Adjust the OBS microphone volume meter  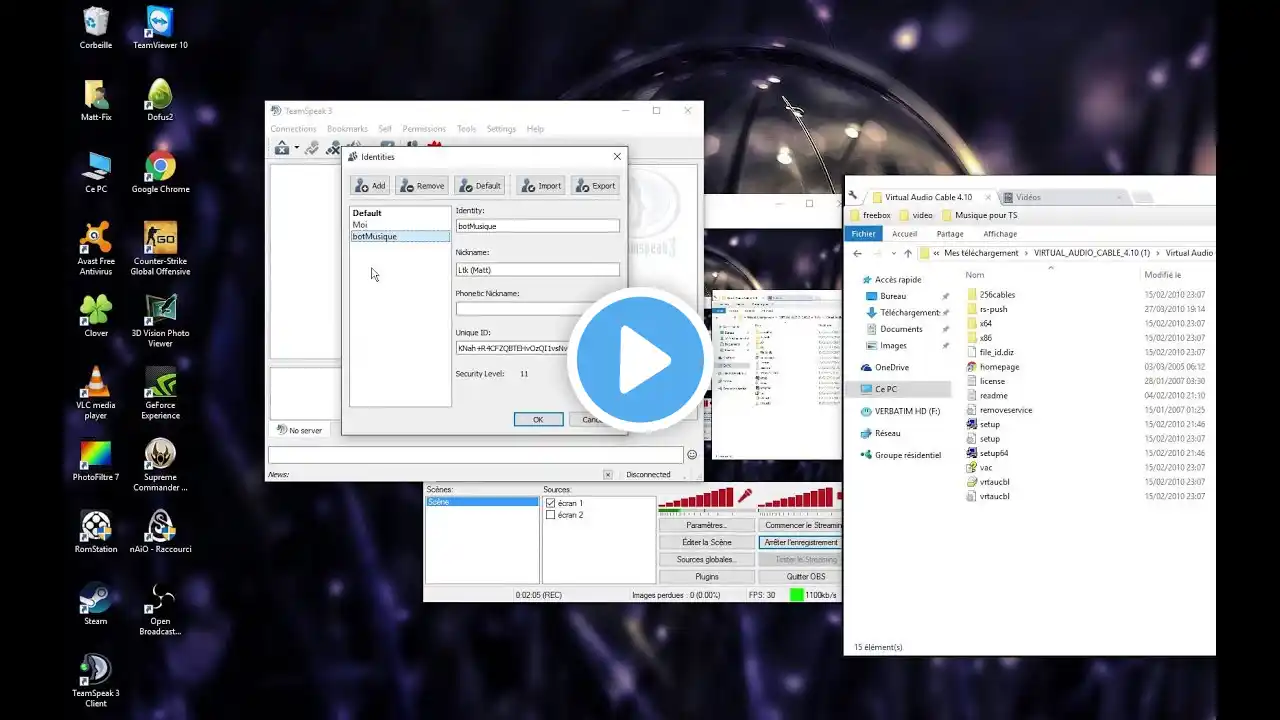696,497
